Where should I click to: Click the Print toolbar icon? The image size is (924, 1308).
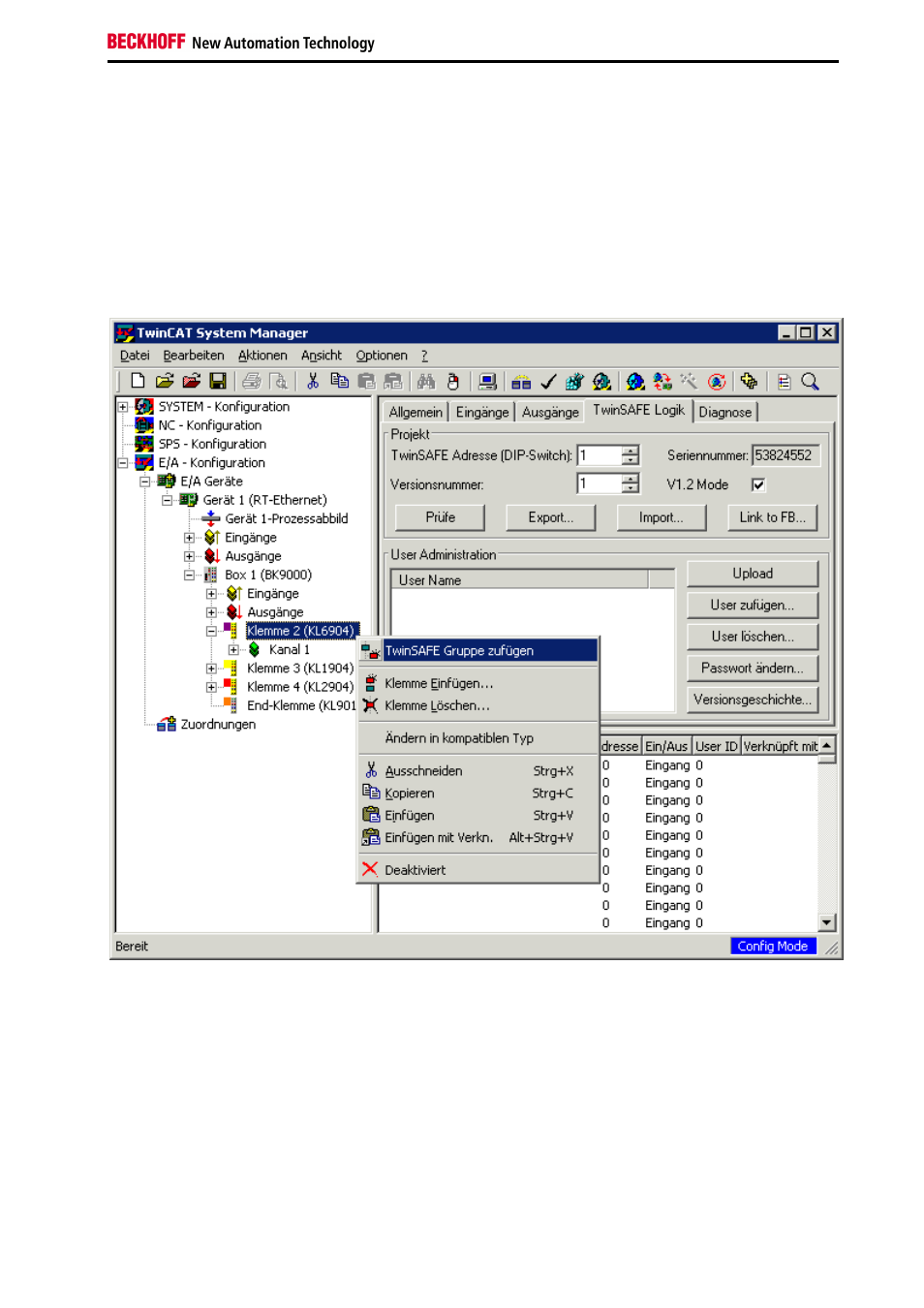[252, 381]
